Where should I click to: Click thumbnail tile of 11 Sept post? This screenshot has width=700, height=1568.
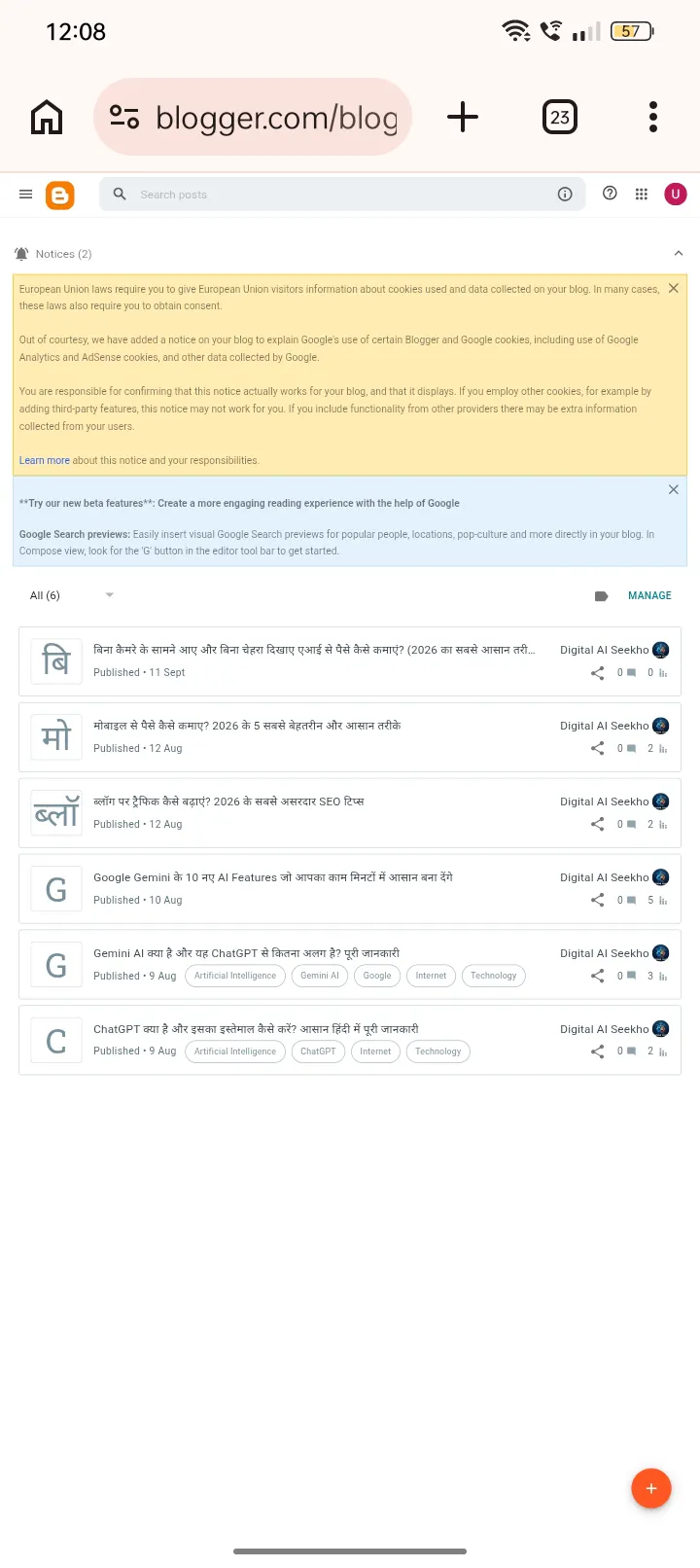pos(56,661)
